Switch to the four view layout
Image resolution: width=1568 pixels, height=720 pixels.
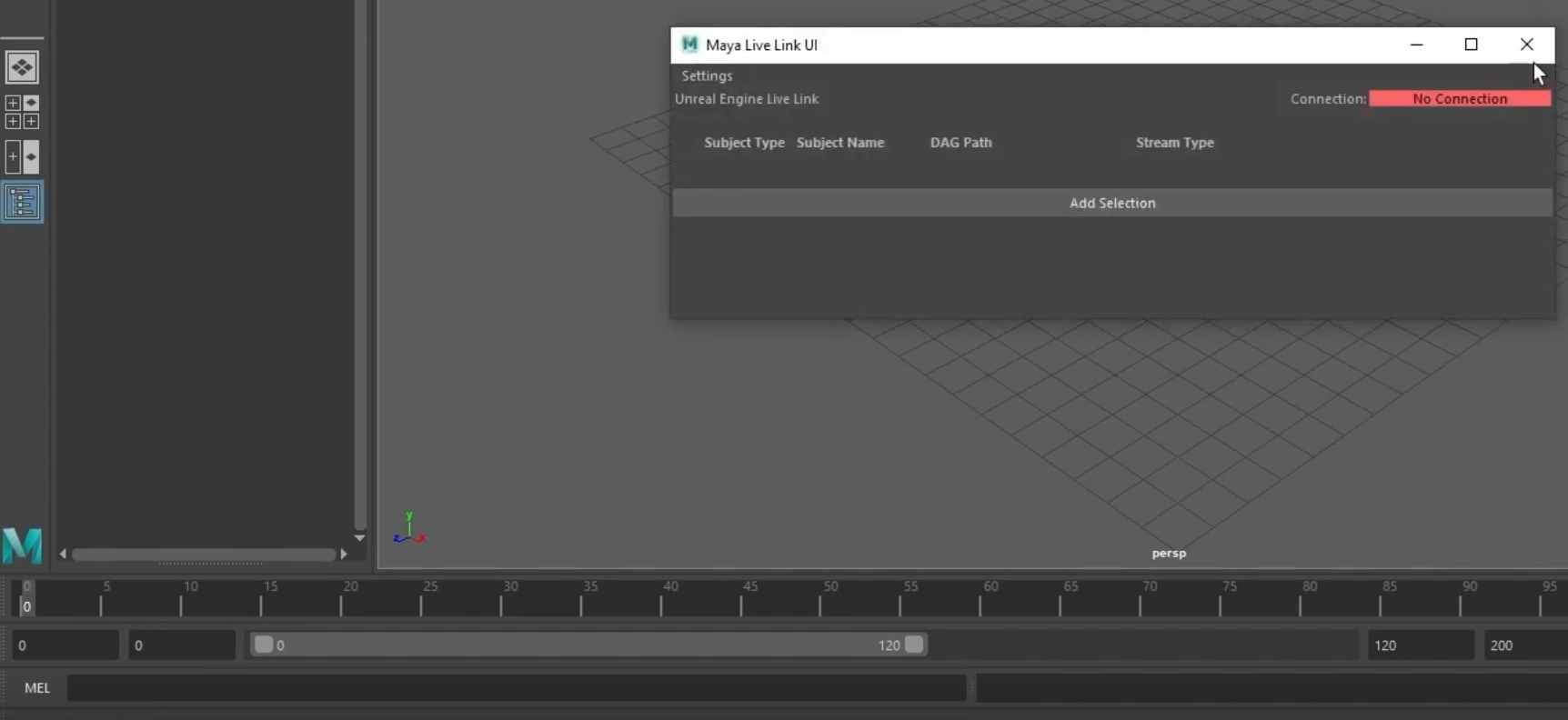[x=22, y=112]
